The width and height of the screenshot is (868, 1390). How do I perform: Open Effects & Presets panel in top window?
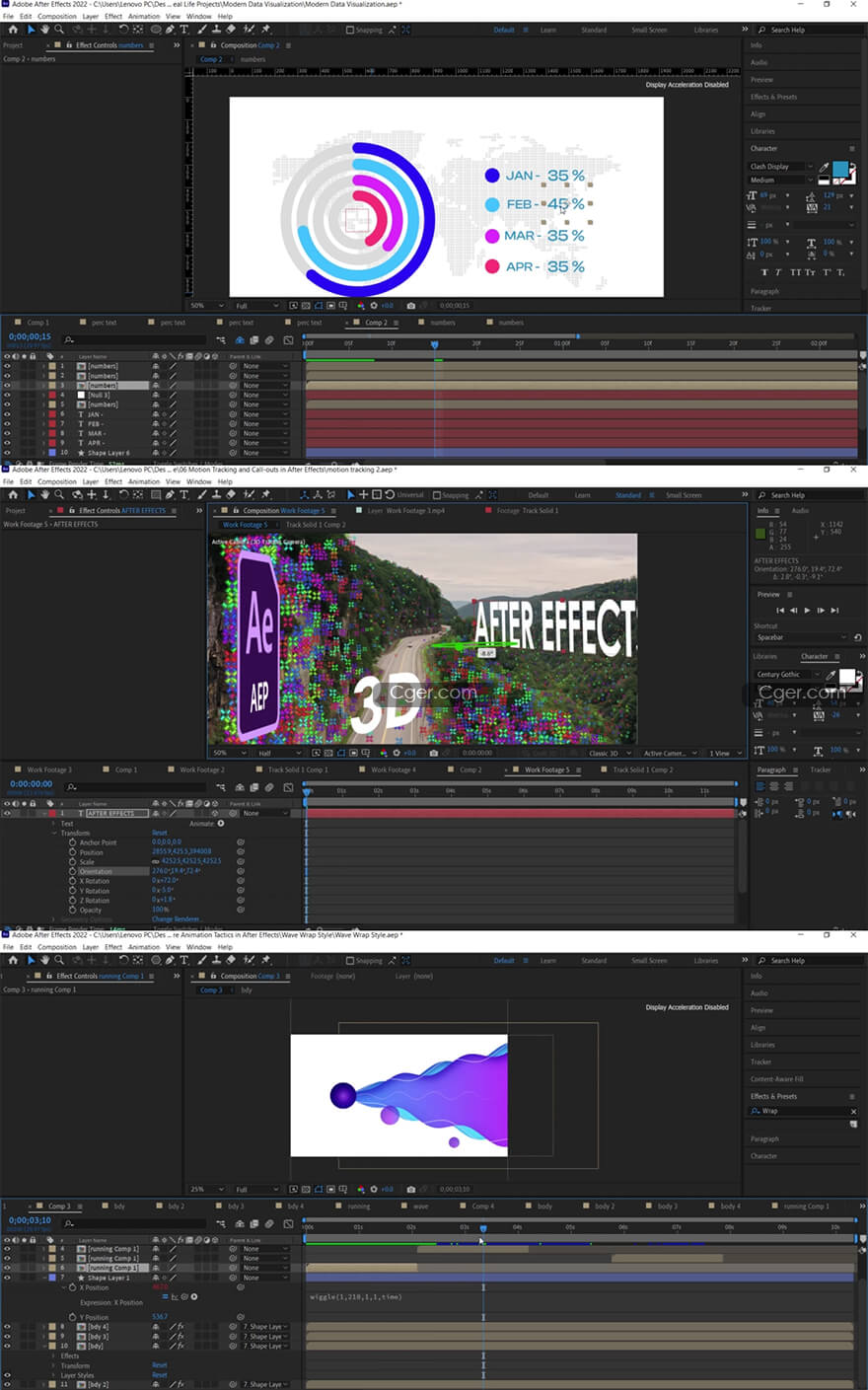pyautogui.click(x=774, y=97)
